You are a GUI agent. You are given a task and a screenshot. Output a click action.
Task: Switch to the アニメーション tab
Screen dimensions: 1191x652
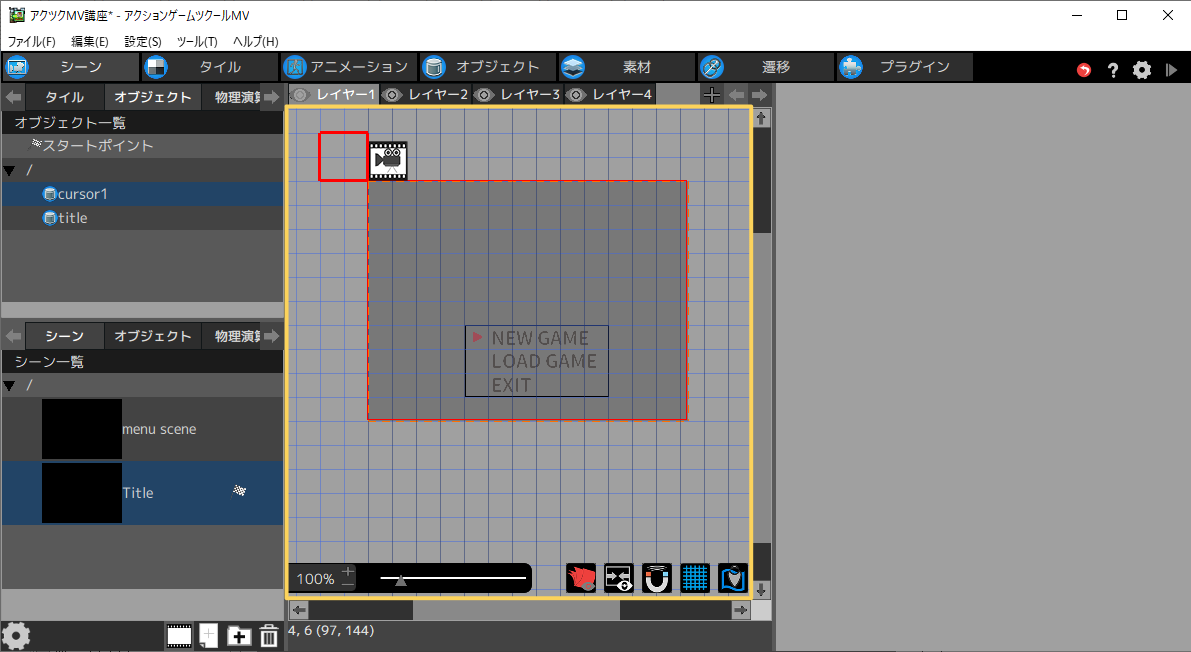[347, 67]
